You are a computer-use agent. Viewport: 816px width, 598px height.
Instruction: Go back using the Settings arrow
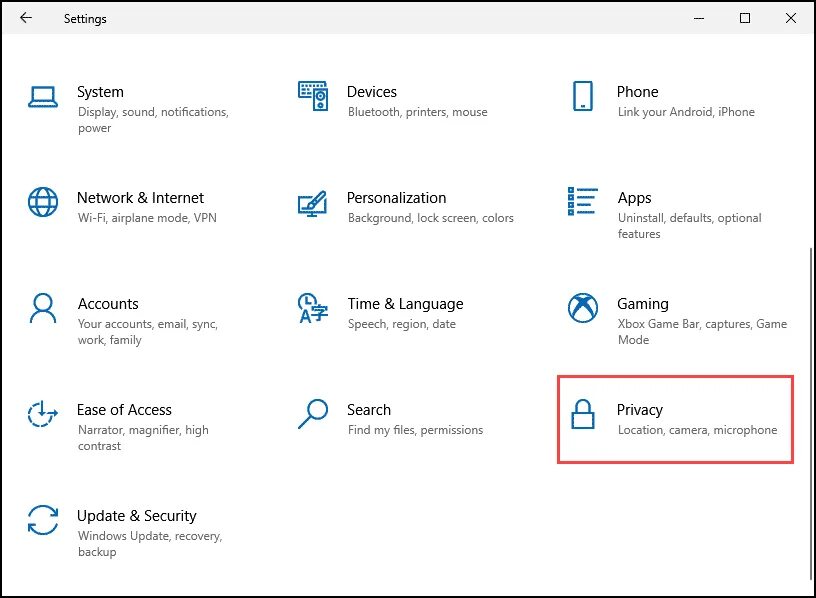(x=26, y=18)
